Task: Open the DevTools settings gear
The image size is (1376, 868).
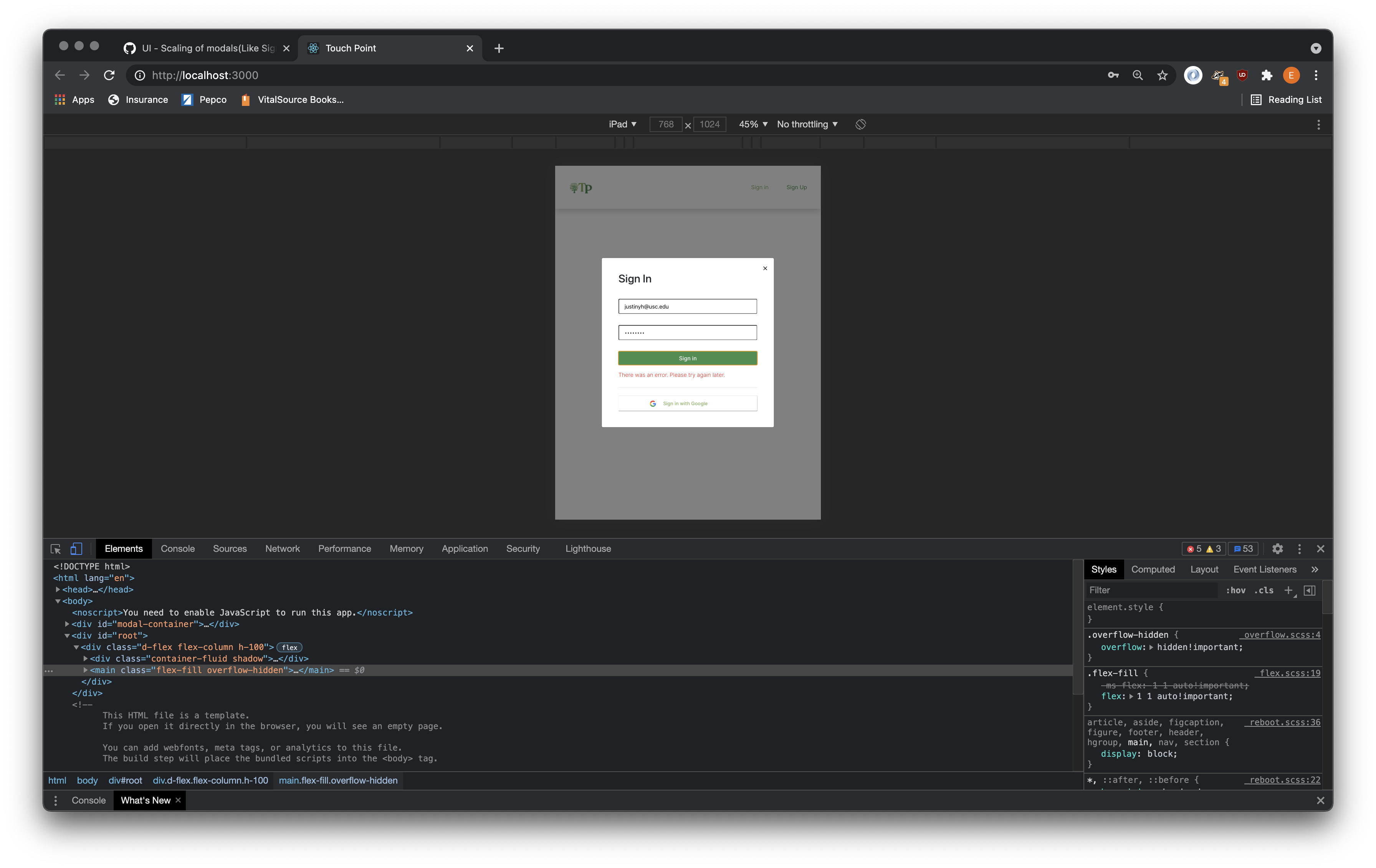Action: click(1278, 548)
